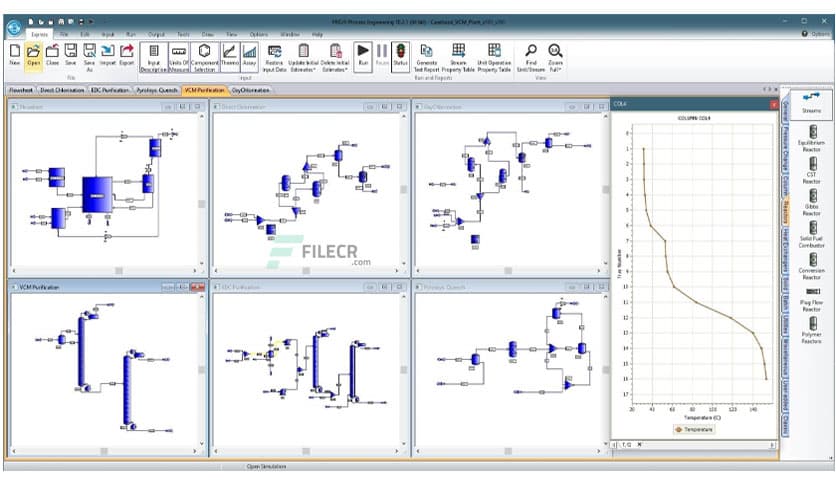This screenshot has width=836, height=484.
Task: Click the Import icon in the ribbon
Action: (x=108, y=51)
